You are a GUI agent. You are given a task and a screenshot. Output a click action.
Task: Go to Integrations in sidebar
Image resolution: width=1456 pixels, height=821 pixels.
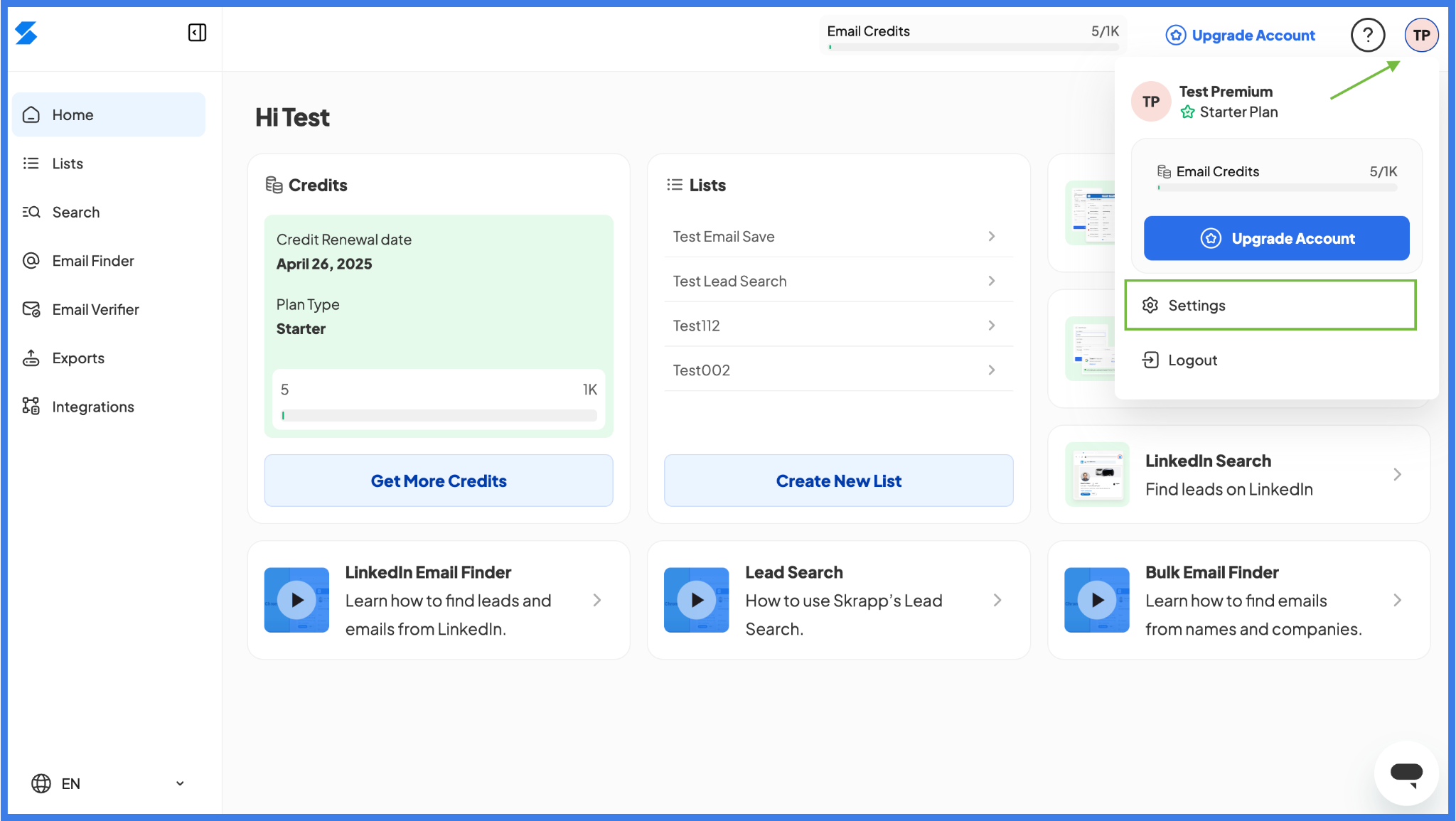pyautogui.click(x=92, y=407)
